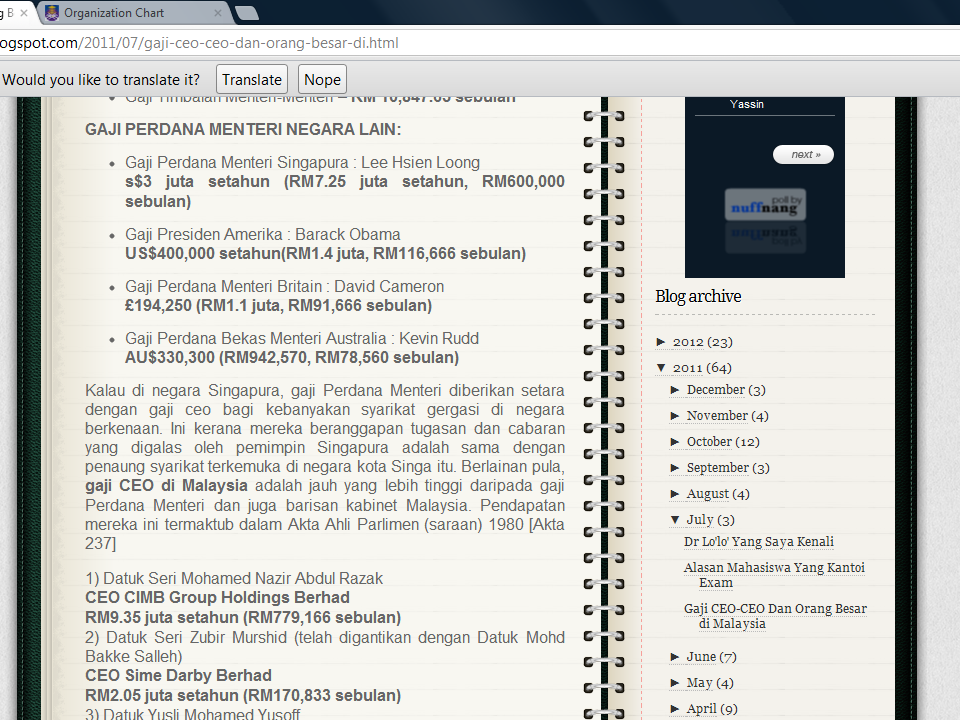The width and height of the screenshot is (960, 720).
Task: Click the next » poll button
Action: 804,154
